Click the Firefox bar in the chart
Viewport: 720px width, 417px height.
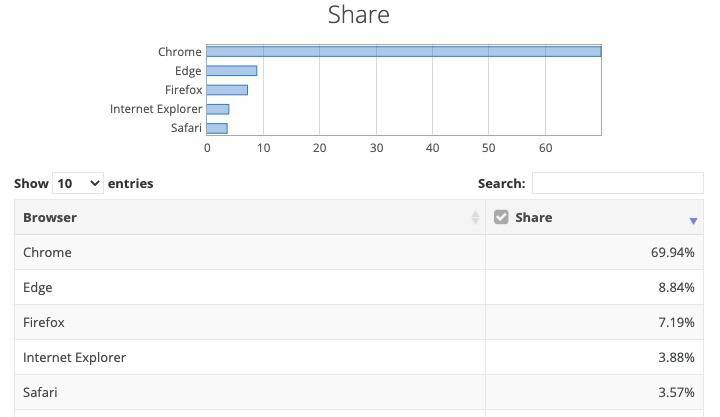pos(227,90)
